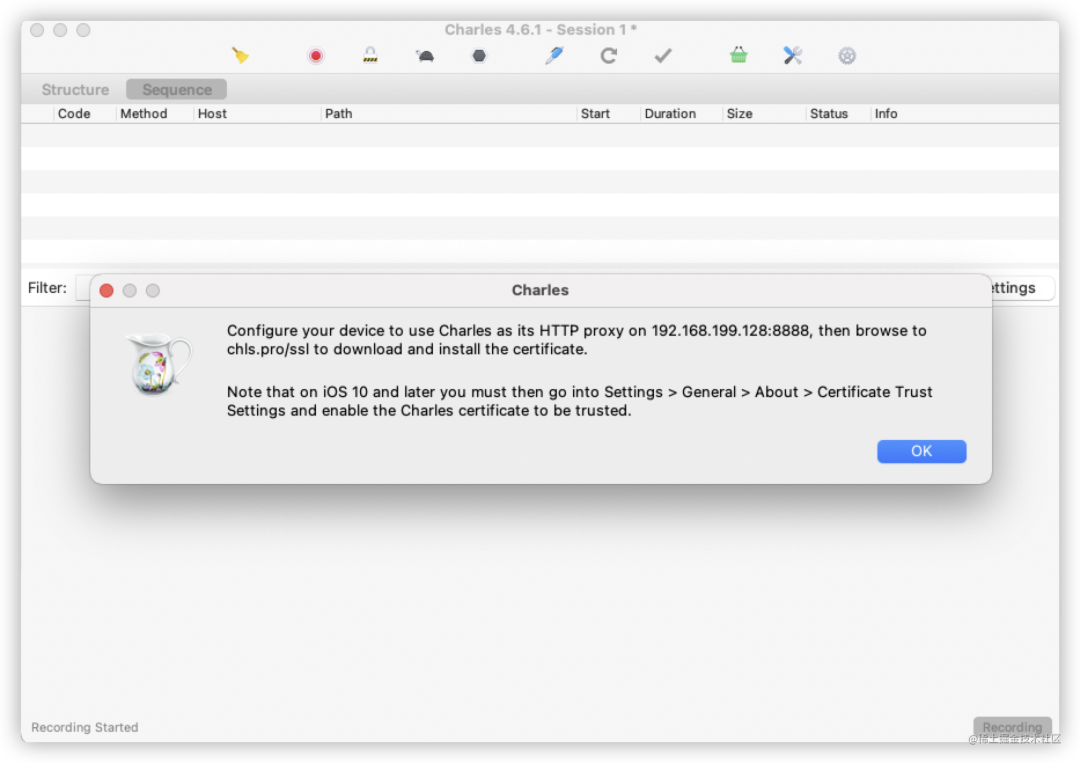The width and height of the screenshot is (1080, 763).
Task: Open Compose with the pen icon
Action: [x=554, y=55]
